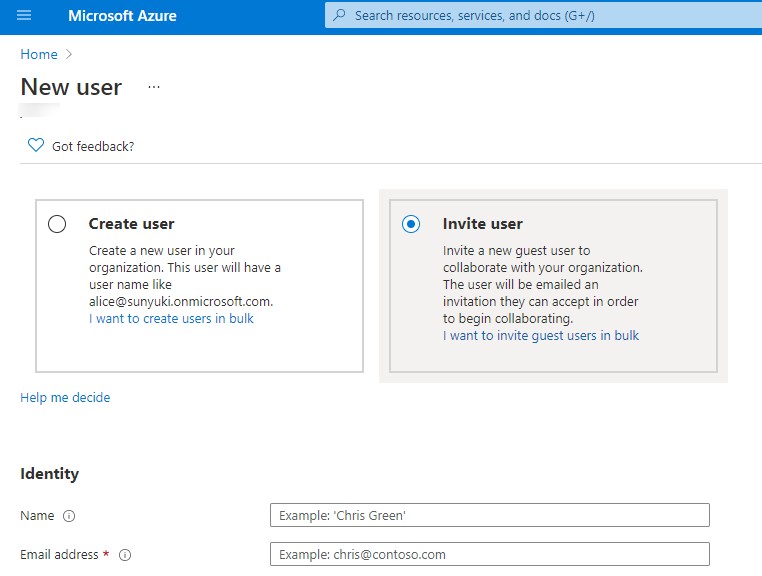The image size is (762, 576).
Task: Click the Help me decide link
Action: (65, 398)
